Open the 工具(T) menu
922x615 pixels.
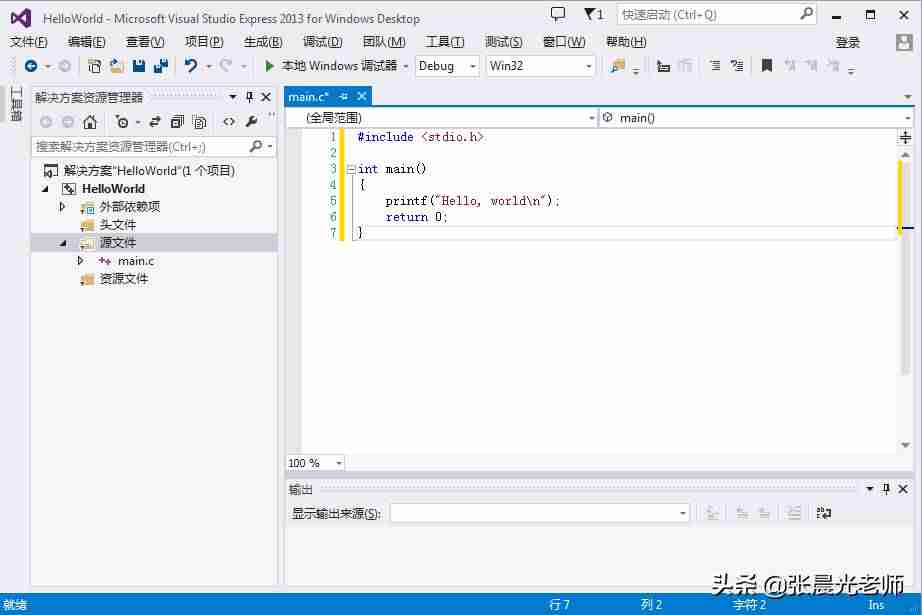coord(445,42)
